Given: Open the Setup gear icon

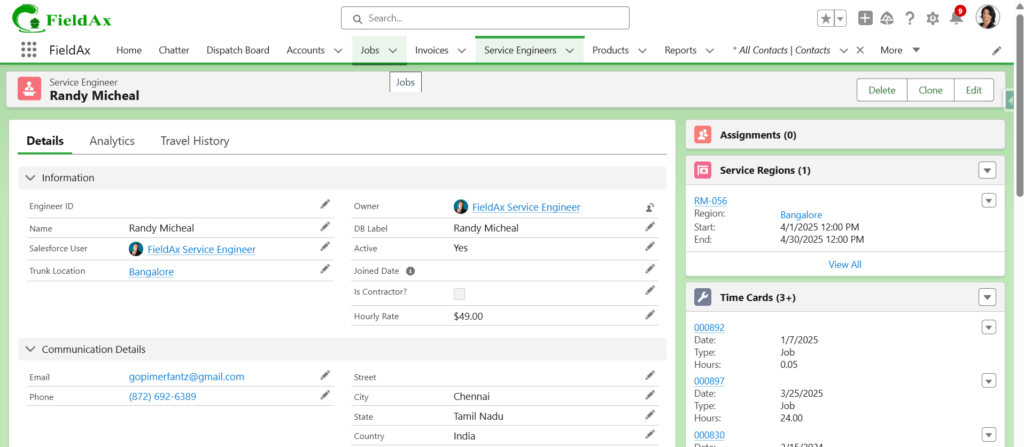Looking at the screenshot, I should (x=933, y=19).
